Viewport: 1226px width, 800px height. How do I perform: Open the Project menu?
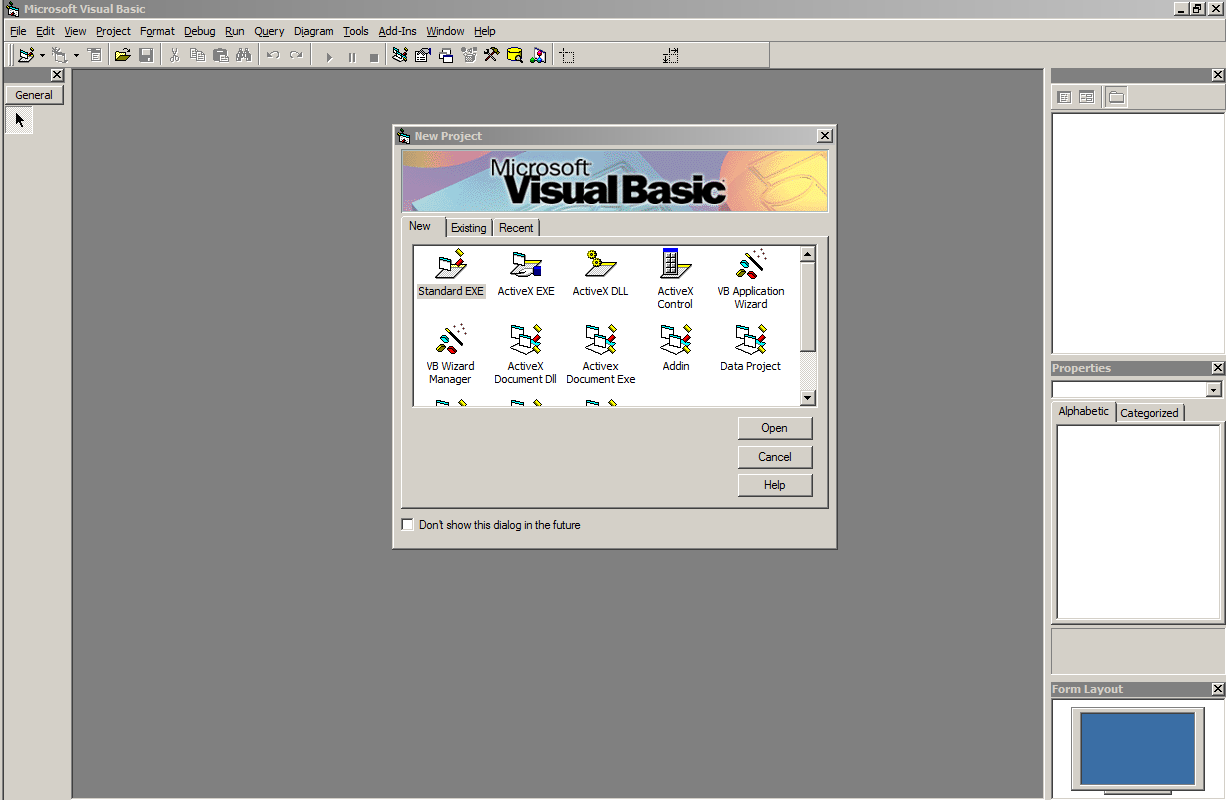point(113,31)
